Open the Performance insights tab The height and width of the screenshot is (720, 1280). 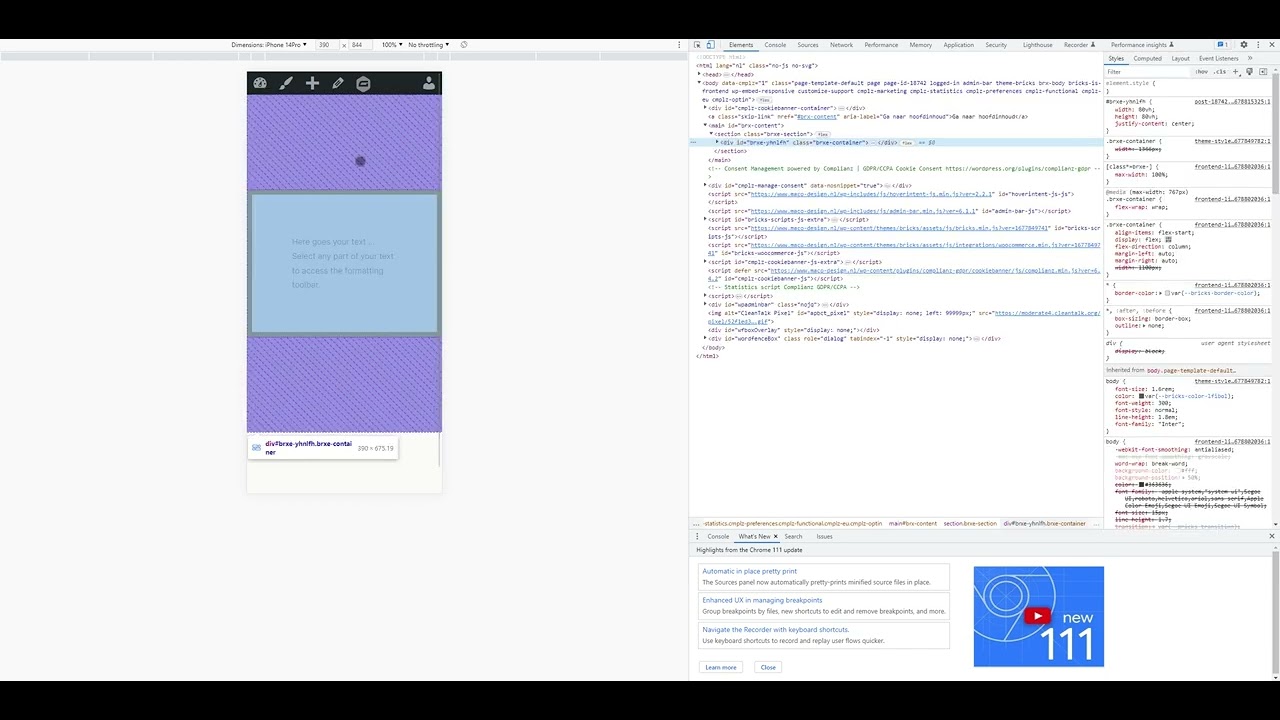(x=1145, y=45)
